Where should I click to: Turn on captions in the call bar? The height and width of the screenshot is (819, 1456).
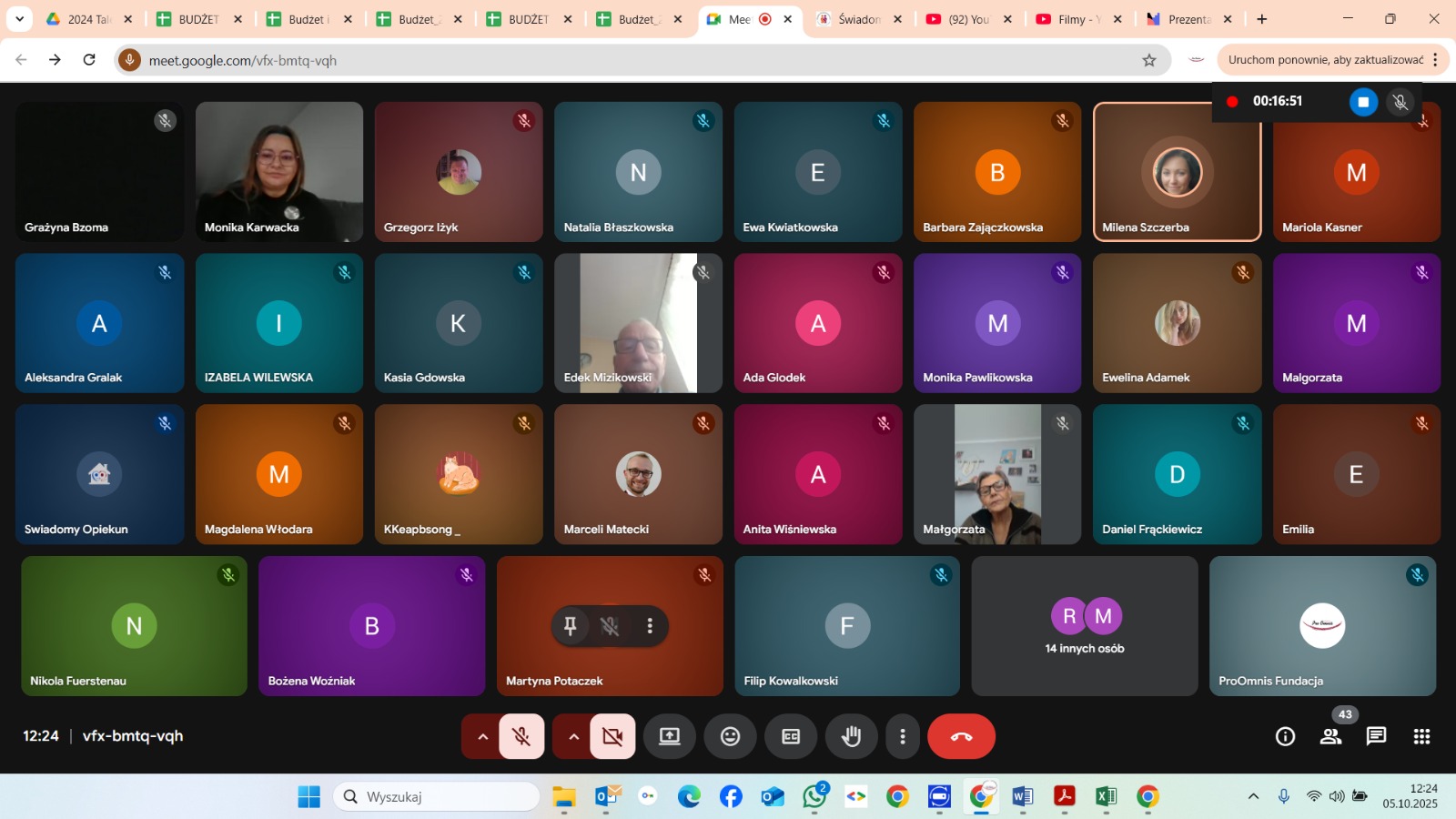tap(791, 736)
